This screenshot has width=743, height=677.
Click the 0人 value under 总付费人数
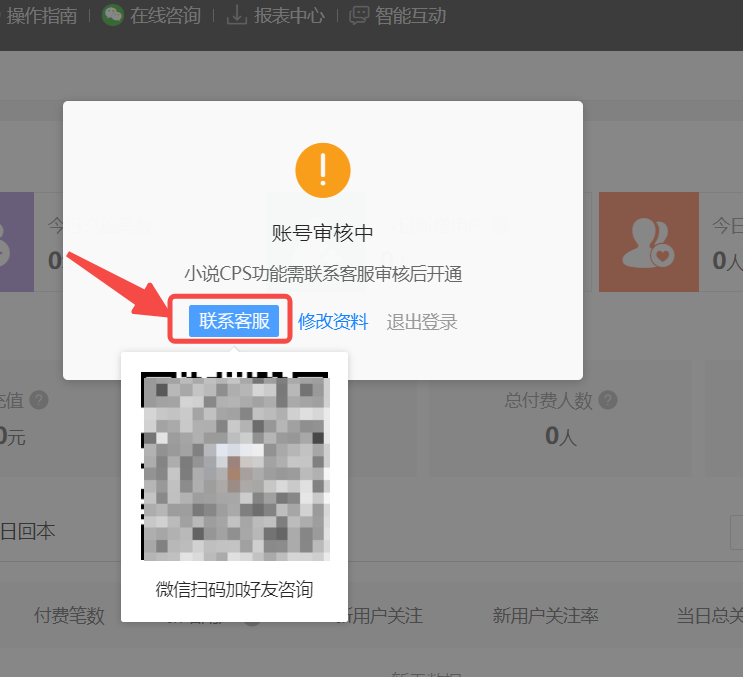[561, 436]
